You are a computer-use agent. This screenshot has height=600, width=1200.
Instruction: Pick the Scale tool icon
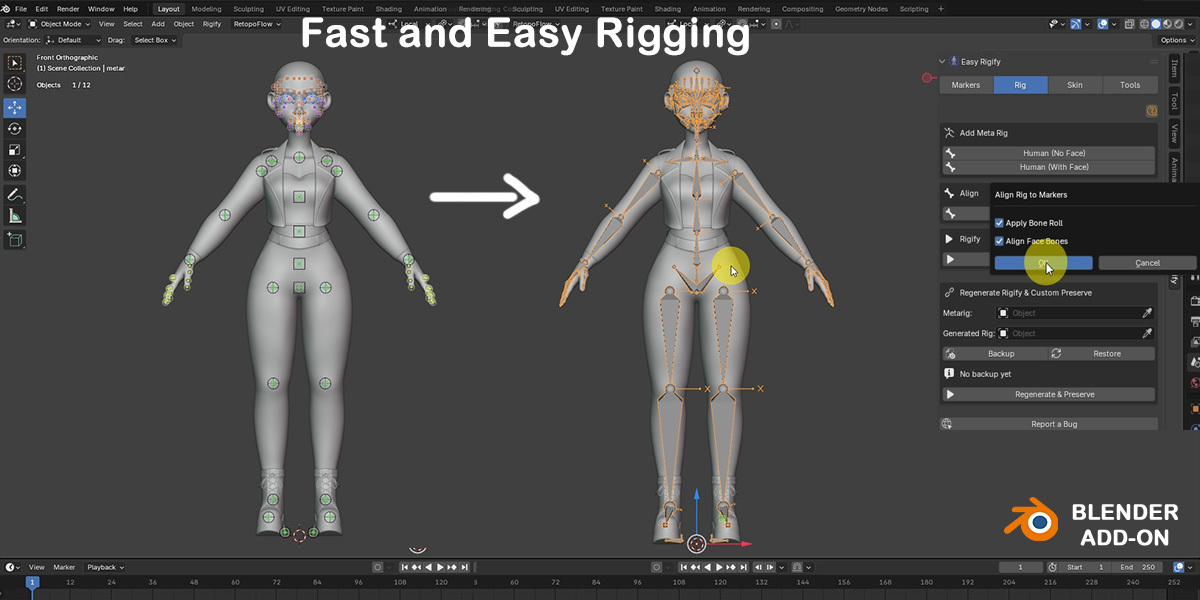click(15, 150)
